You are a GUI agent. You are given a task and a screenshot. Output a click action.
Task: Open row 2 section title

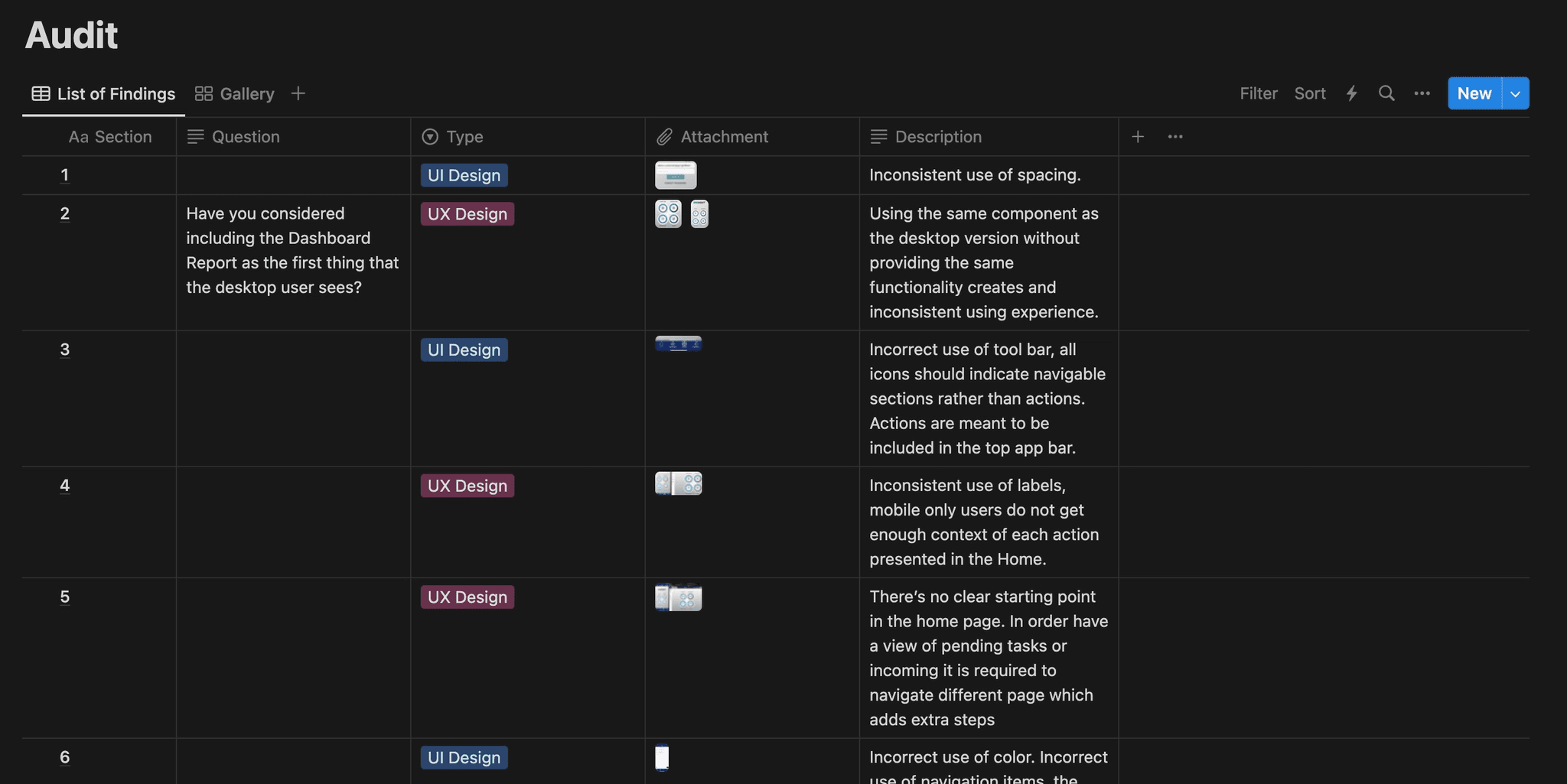(x=65, y=213)
